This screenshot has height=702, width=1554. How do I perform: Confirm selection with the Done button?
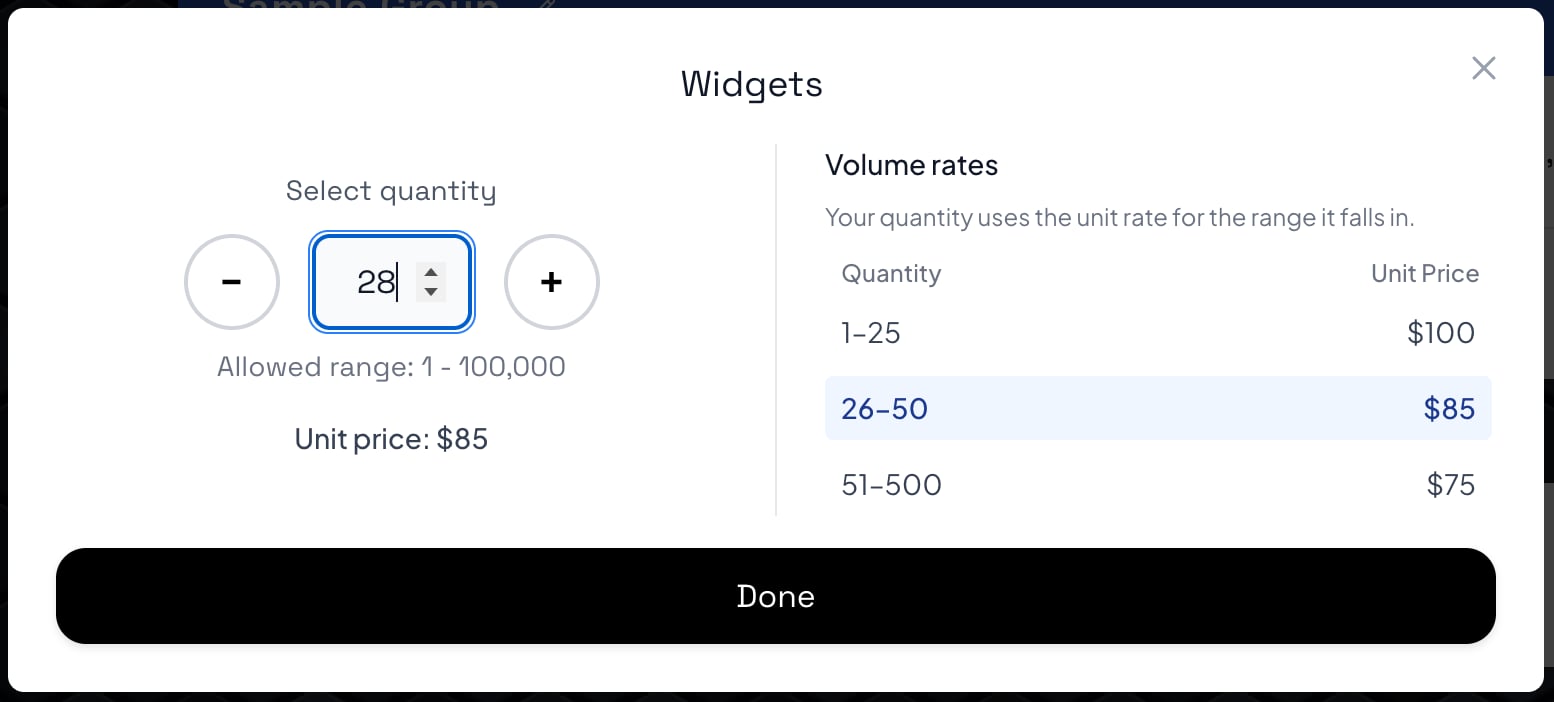(x=776, y=596)
